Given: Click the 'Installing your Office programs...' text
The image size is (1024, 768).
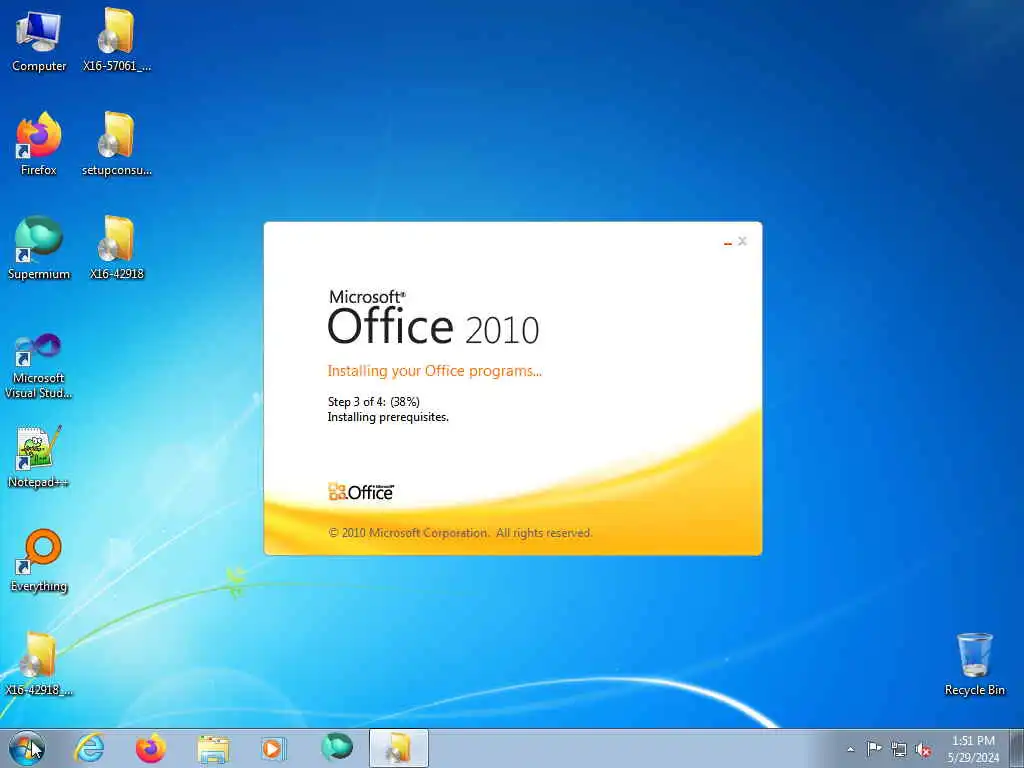Looking at the screenshot, I should (x=434, y=371).
